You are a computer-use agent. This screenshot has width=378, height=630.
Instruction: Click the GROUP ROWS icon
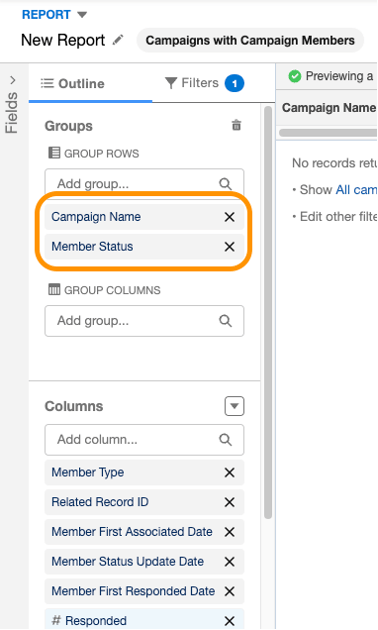tap(54, 153)
